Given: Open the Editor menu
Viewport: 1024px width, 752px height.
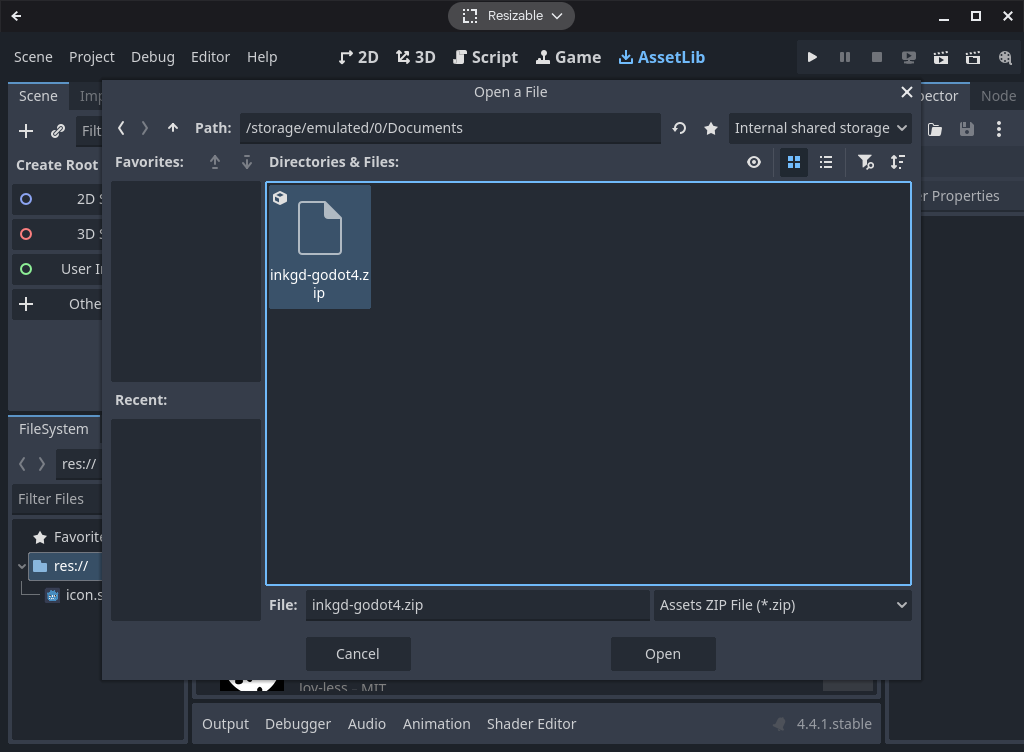Looking at the screenshot, I should [x=210, y=57].
